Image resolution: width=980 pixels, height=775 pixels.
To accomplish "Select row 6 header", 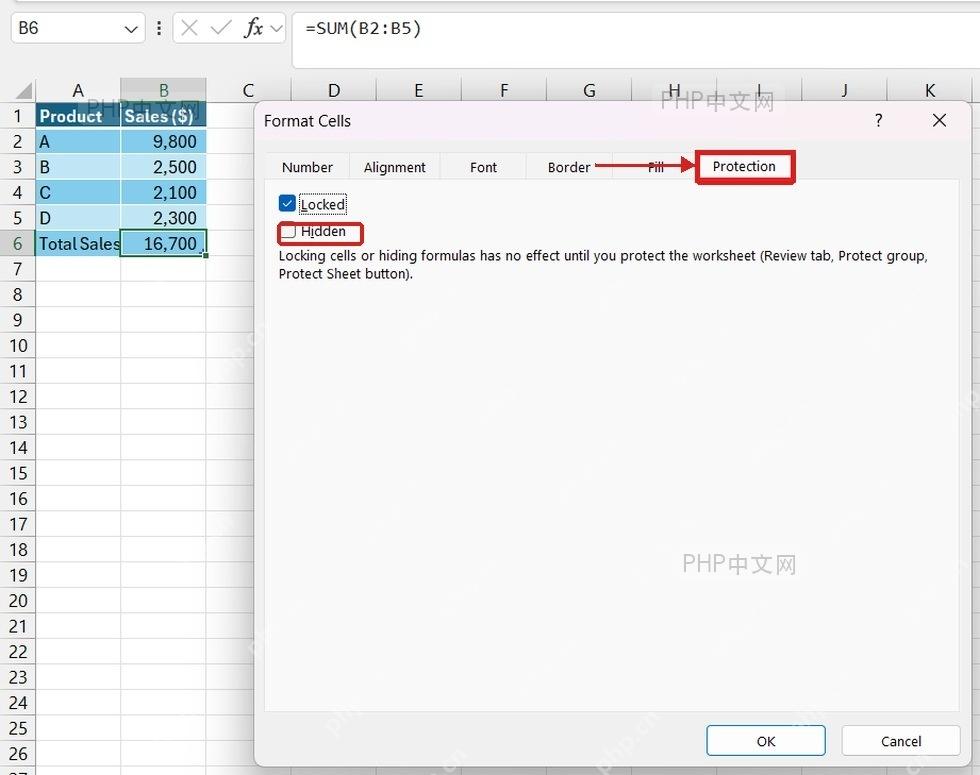I will 18,243.
